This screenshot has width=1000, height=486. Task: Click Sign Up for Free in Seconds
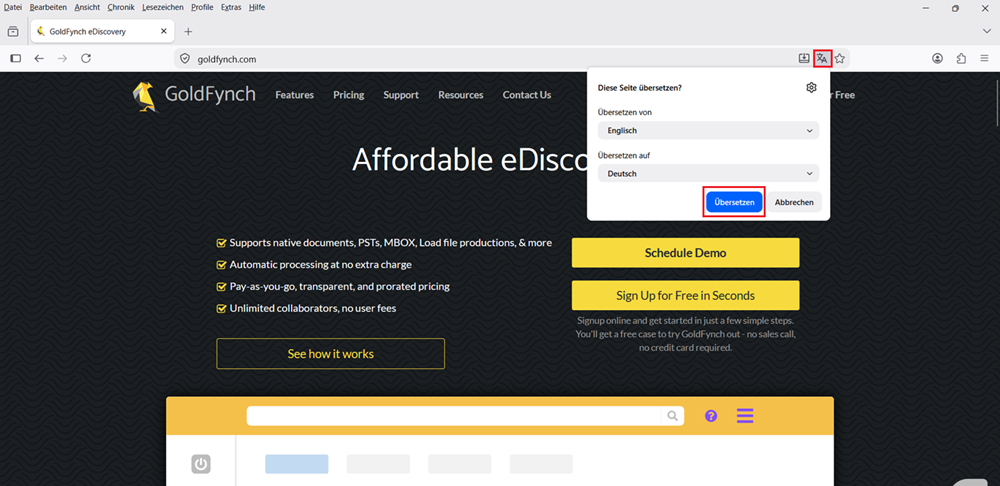point(686,295)
